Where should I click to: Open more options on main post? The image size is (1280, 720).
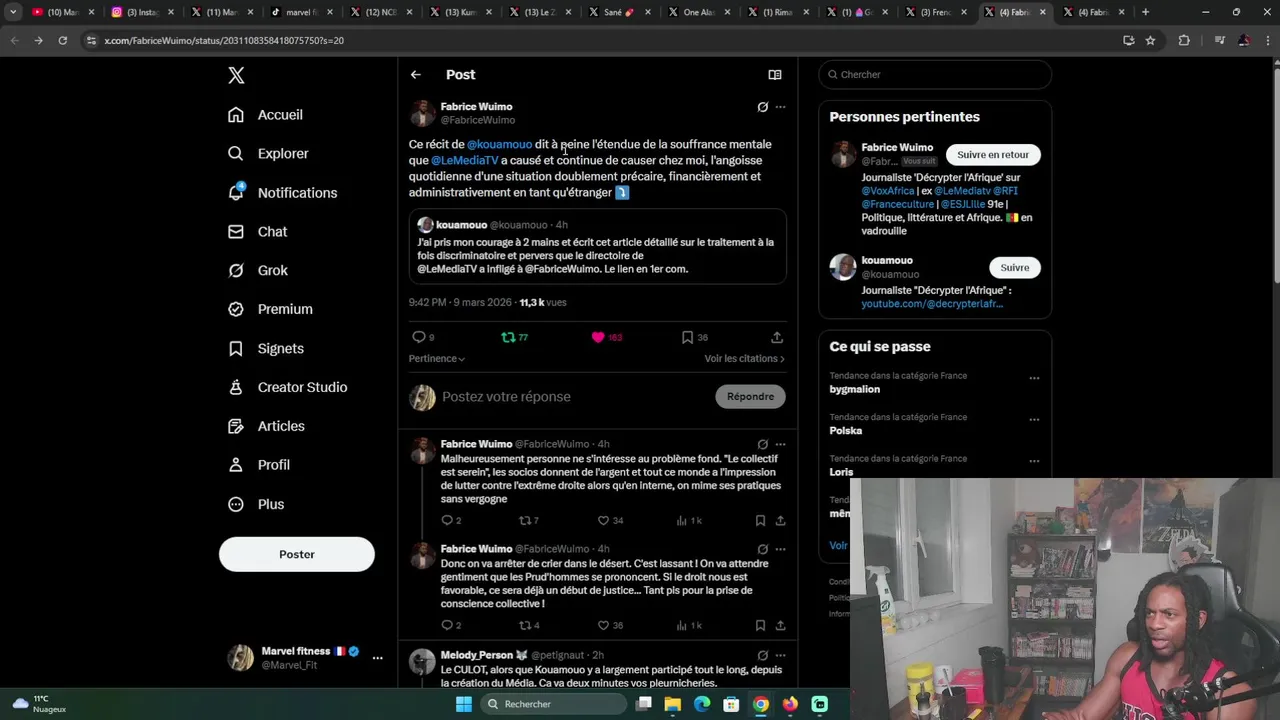781,107
